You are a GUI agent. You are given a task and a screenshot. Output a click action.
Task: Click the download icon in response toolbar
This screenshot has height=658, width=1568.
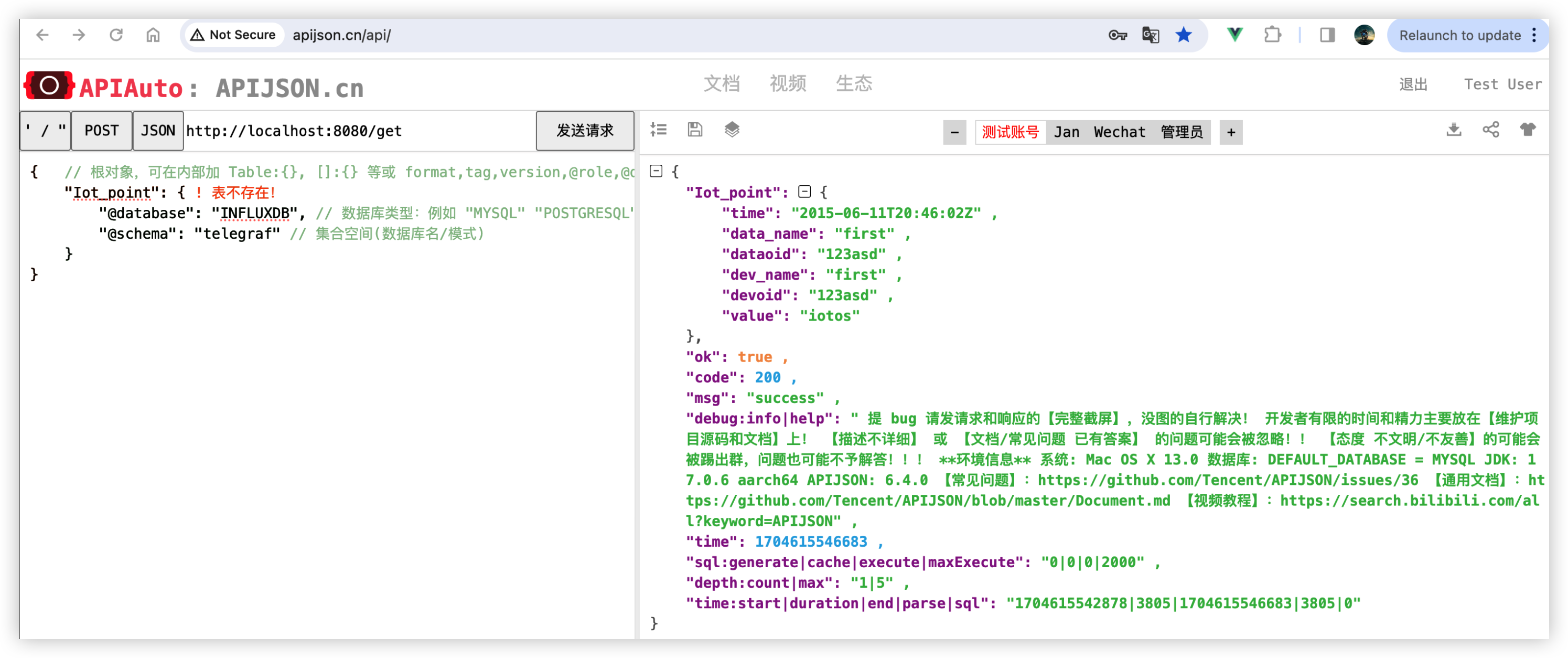point(1454,130)
